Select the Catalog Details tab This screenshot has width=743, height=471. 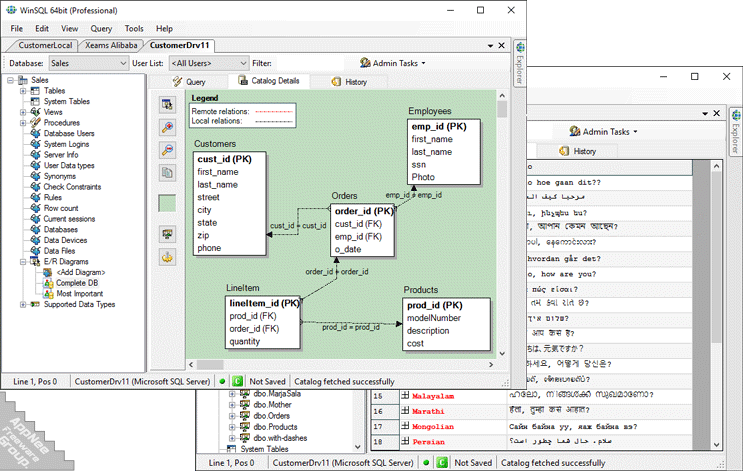click(x=269, y=81)
